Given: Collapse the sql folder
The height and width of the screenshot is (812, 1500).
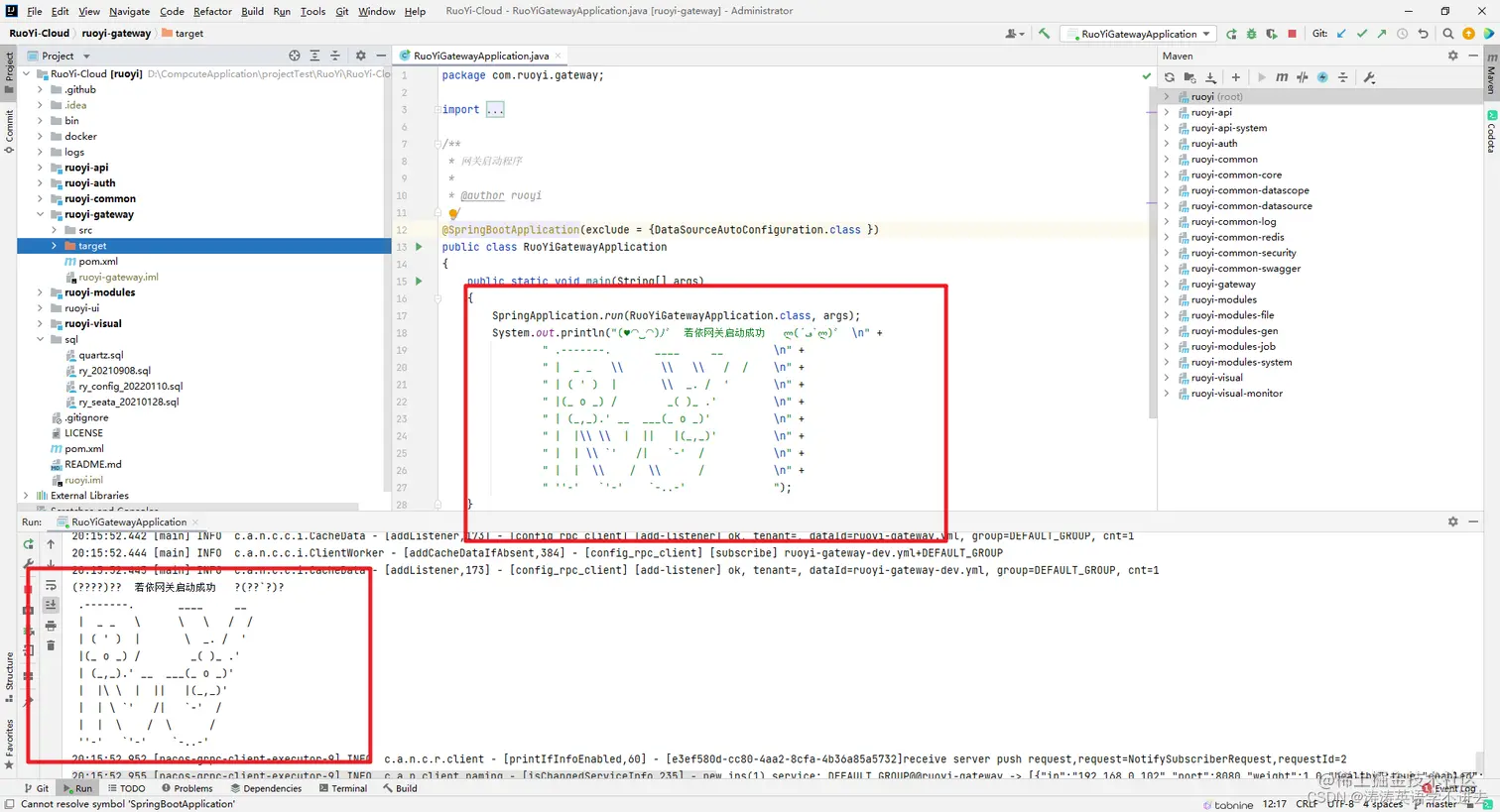Looking at the screenshot, I should 40,339.
